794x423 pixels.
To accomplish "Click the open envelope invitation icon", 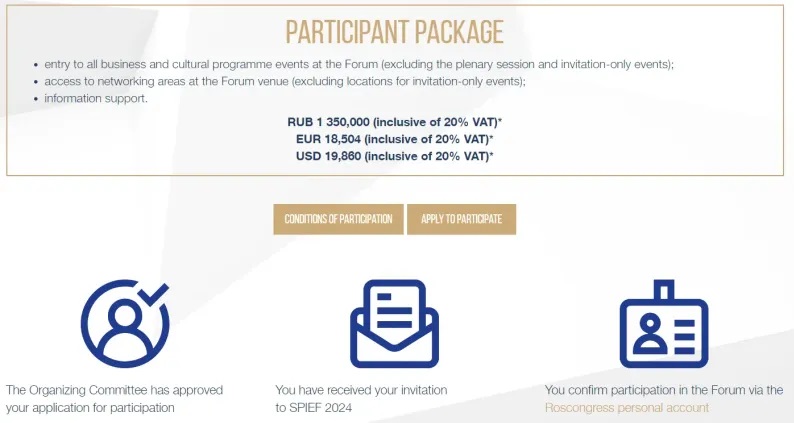I will 394,323.
